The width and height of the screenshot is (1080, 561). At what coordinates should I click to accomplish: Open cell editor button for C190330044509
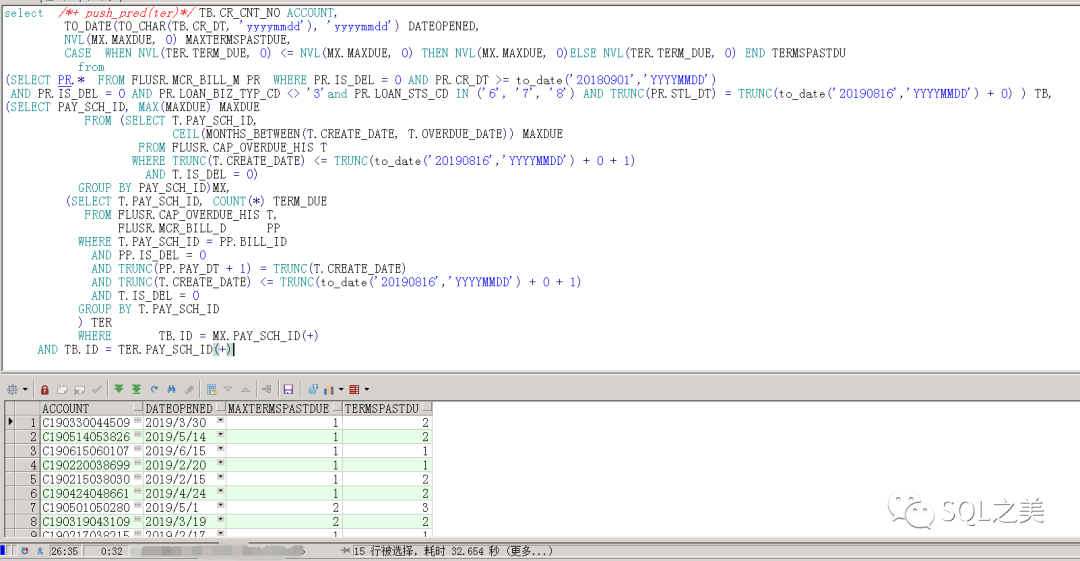138,421
